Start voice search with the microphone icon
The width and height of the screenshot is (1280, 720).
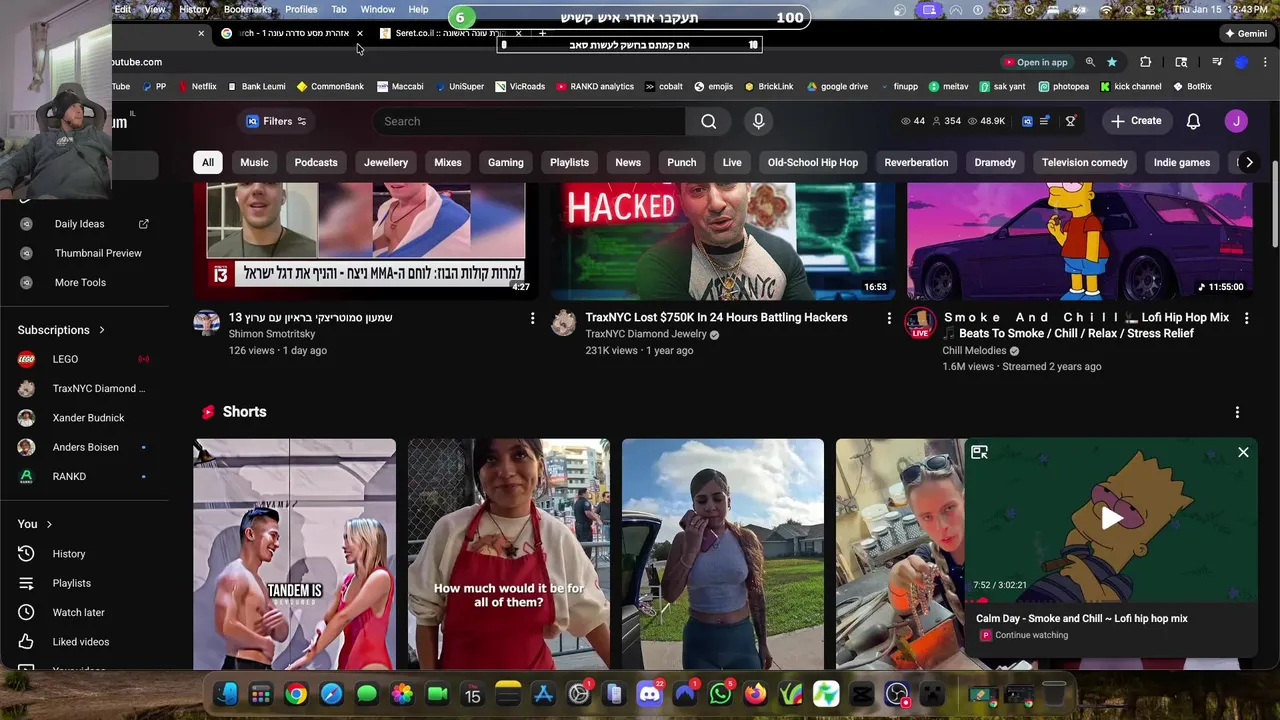pos(758,121)
